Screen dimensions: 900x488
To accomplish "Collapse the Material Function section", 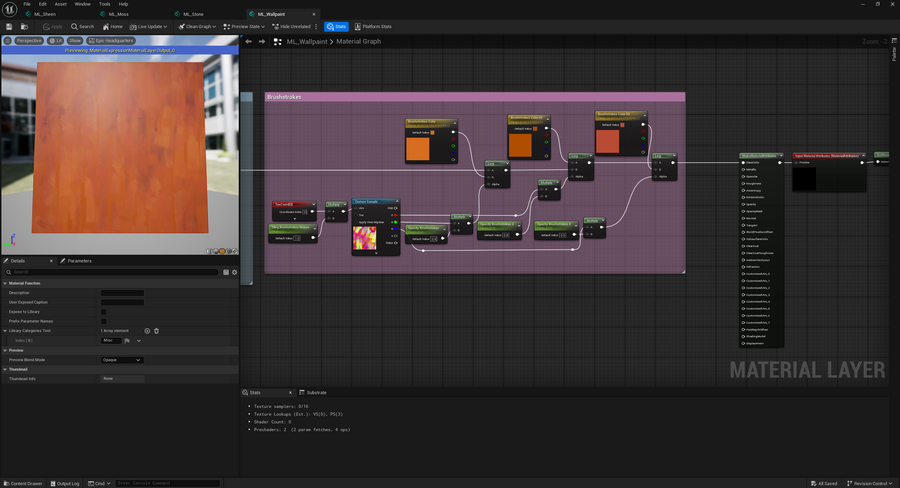I will 4,283.
